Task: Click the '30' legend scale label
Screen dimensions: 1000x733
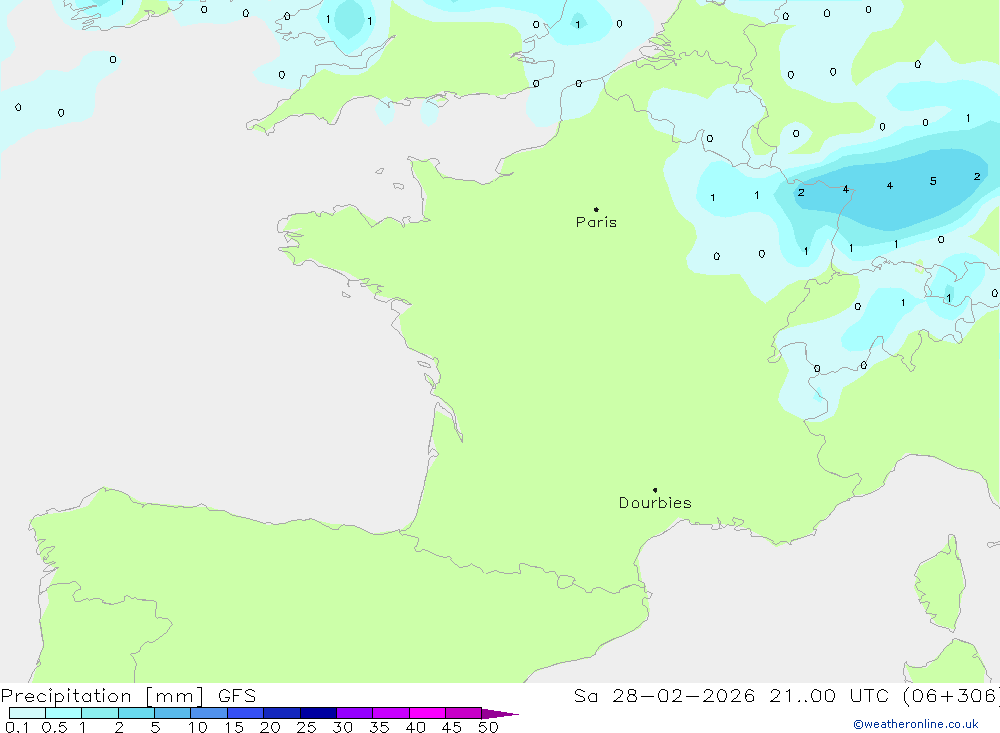Action: [x=343, y=727]
